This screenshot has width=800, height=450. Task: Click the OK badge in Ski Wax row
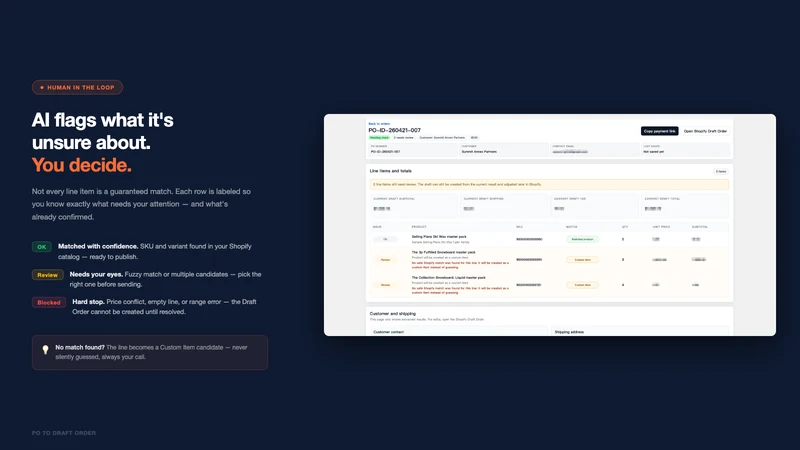[x=385, y=239]
